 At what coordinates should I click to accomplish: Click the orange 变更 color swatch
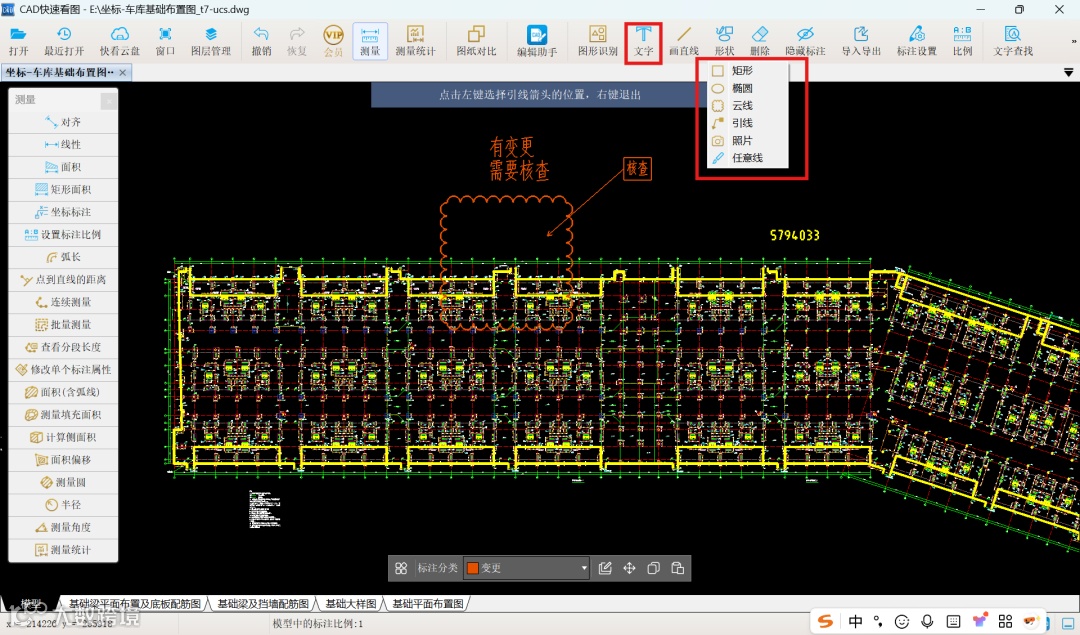(473, 568)
